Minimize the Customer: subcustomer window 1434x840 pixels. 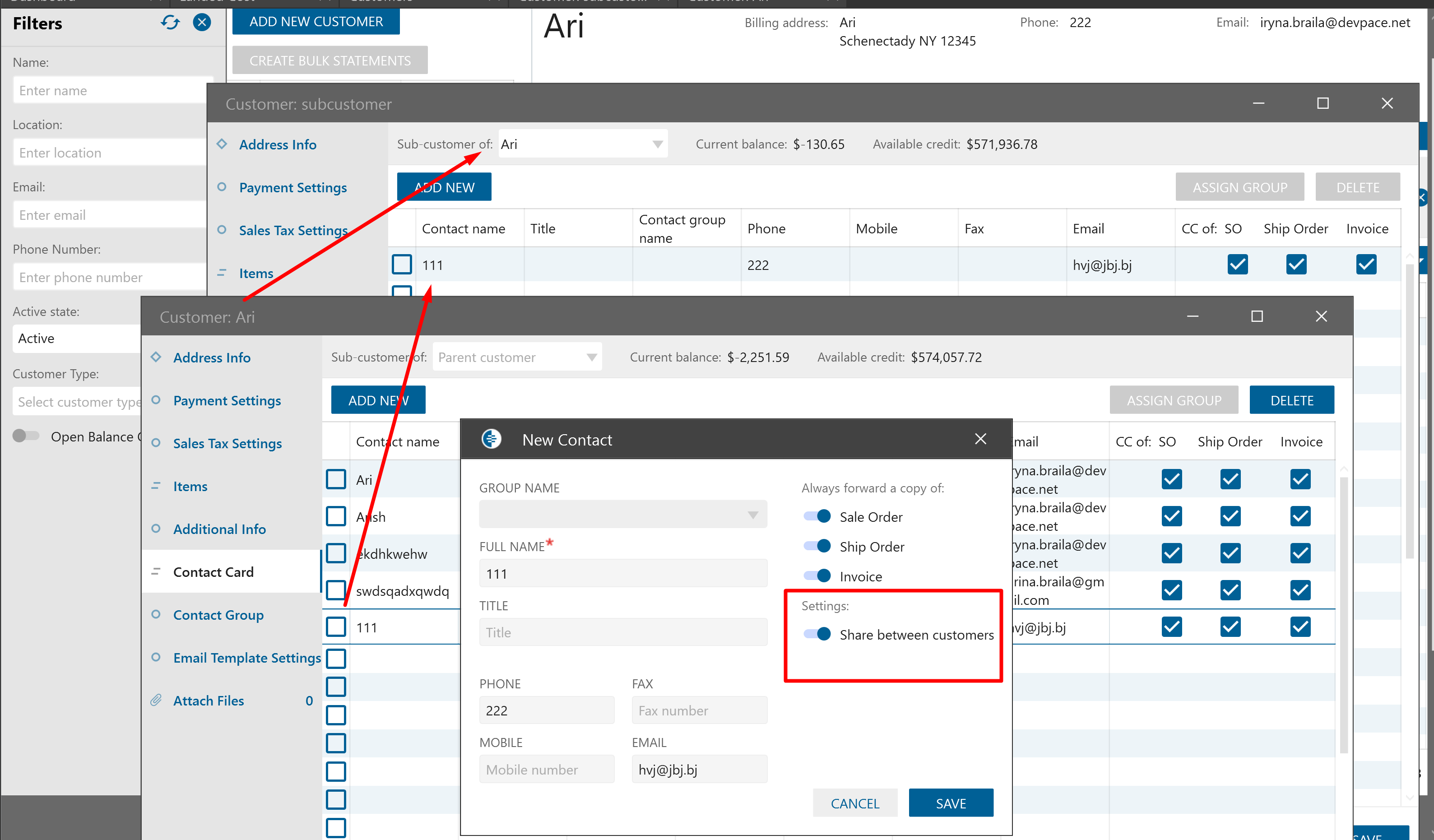[x=1258, y=103]
